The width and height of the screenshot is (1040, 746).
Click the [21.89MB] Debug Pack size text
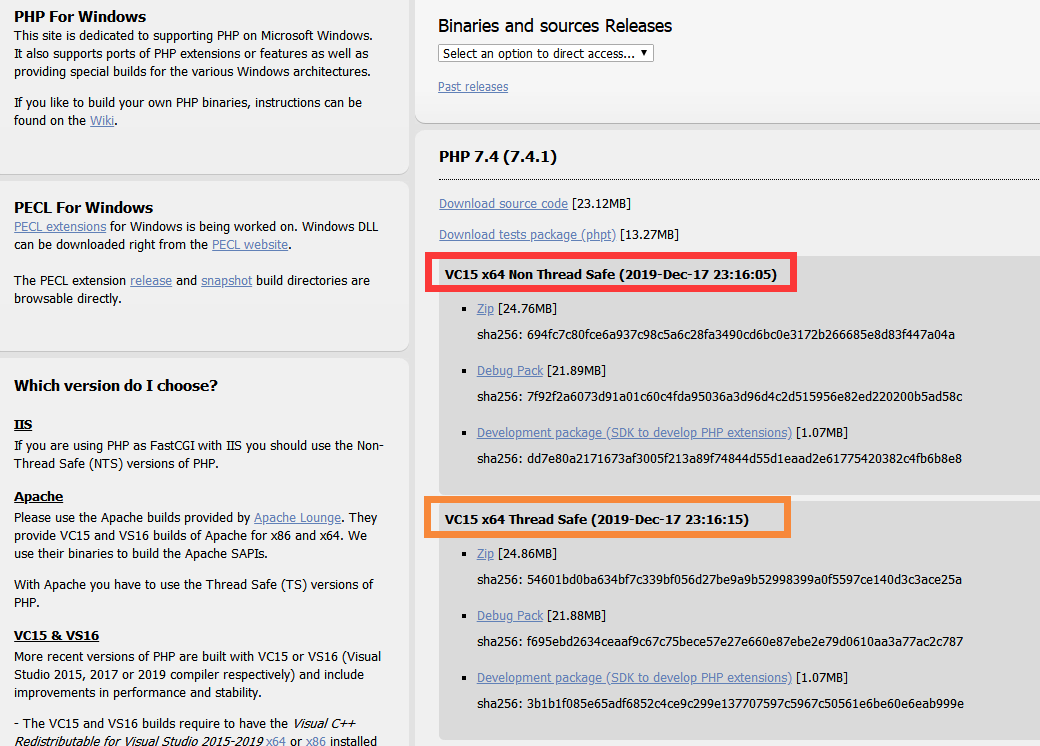576,371
